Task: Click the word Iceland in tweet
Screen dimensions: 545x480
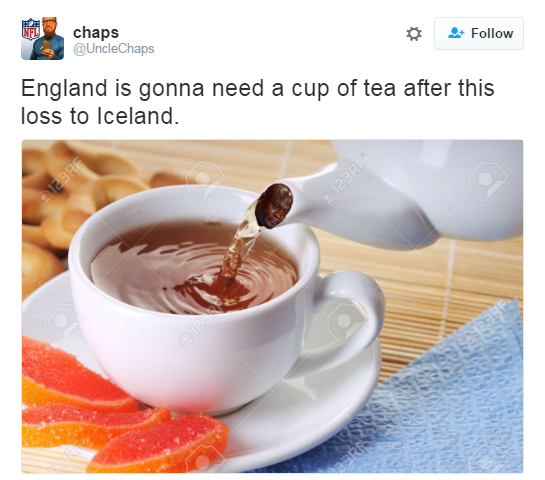Action: coord(135,116)
